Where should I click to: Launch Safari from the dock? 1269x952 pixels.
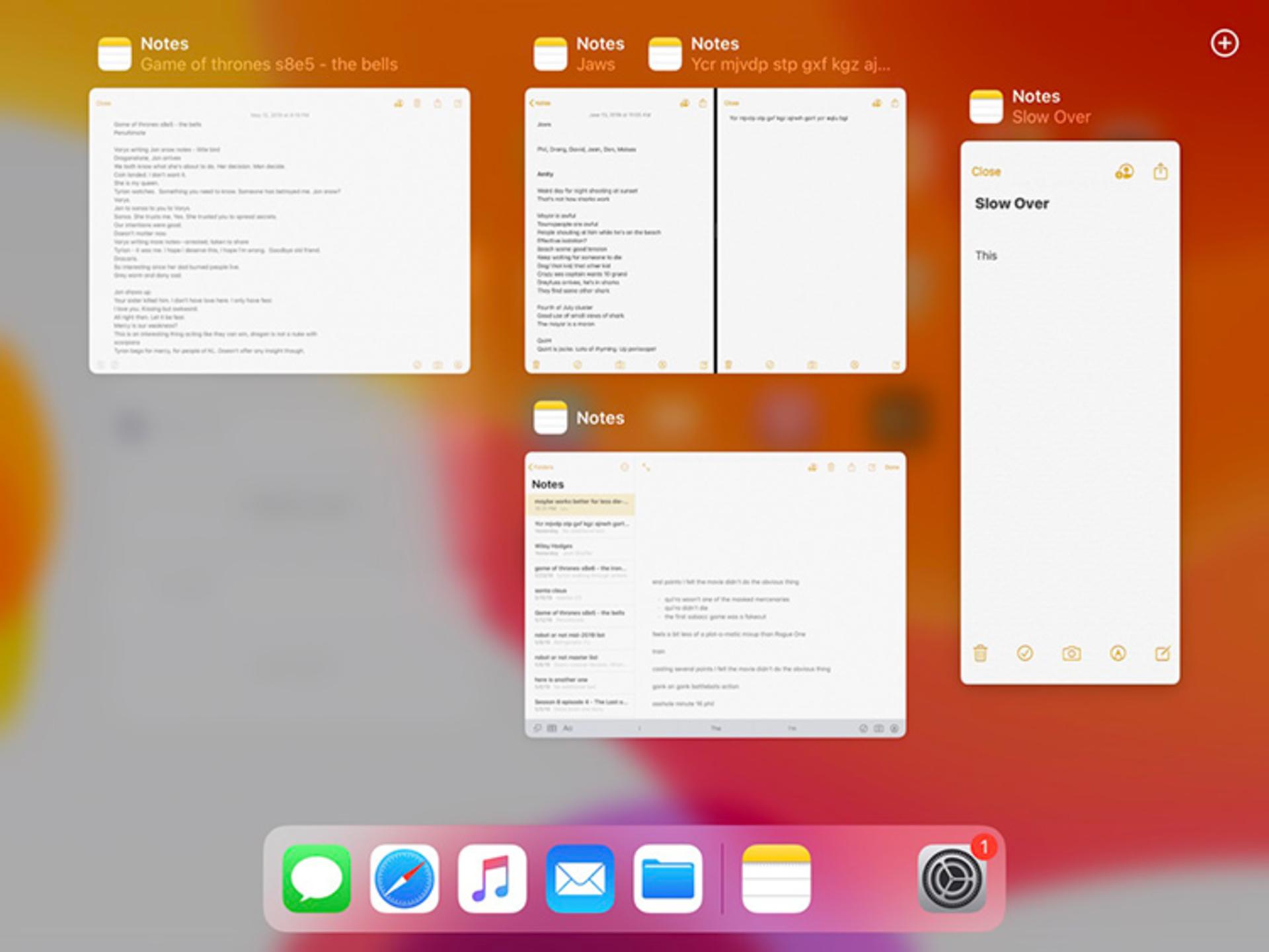404,879
